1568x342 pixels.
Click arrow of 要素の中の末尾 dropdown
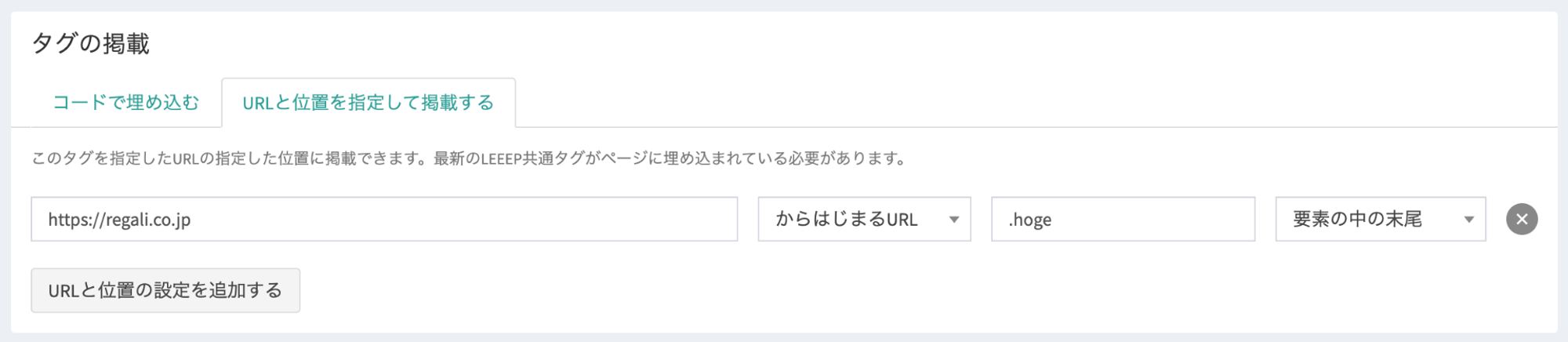tap(1468, 220)
